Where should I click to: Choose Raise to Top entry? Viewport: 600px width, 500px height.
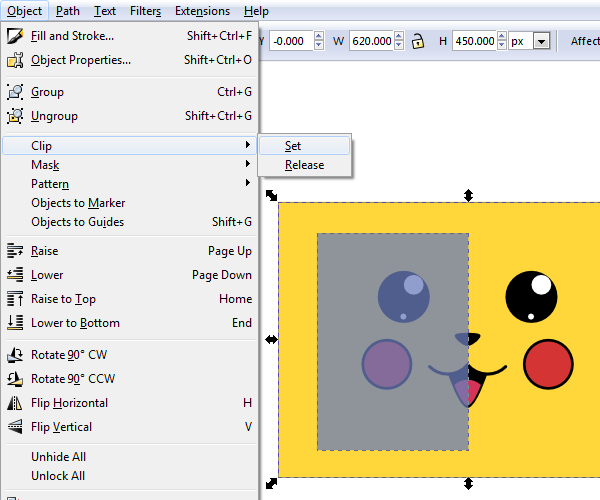(129, 299)
